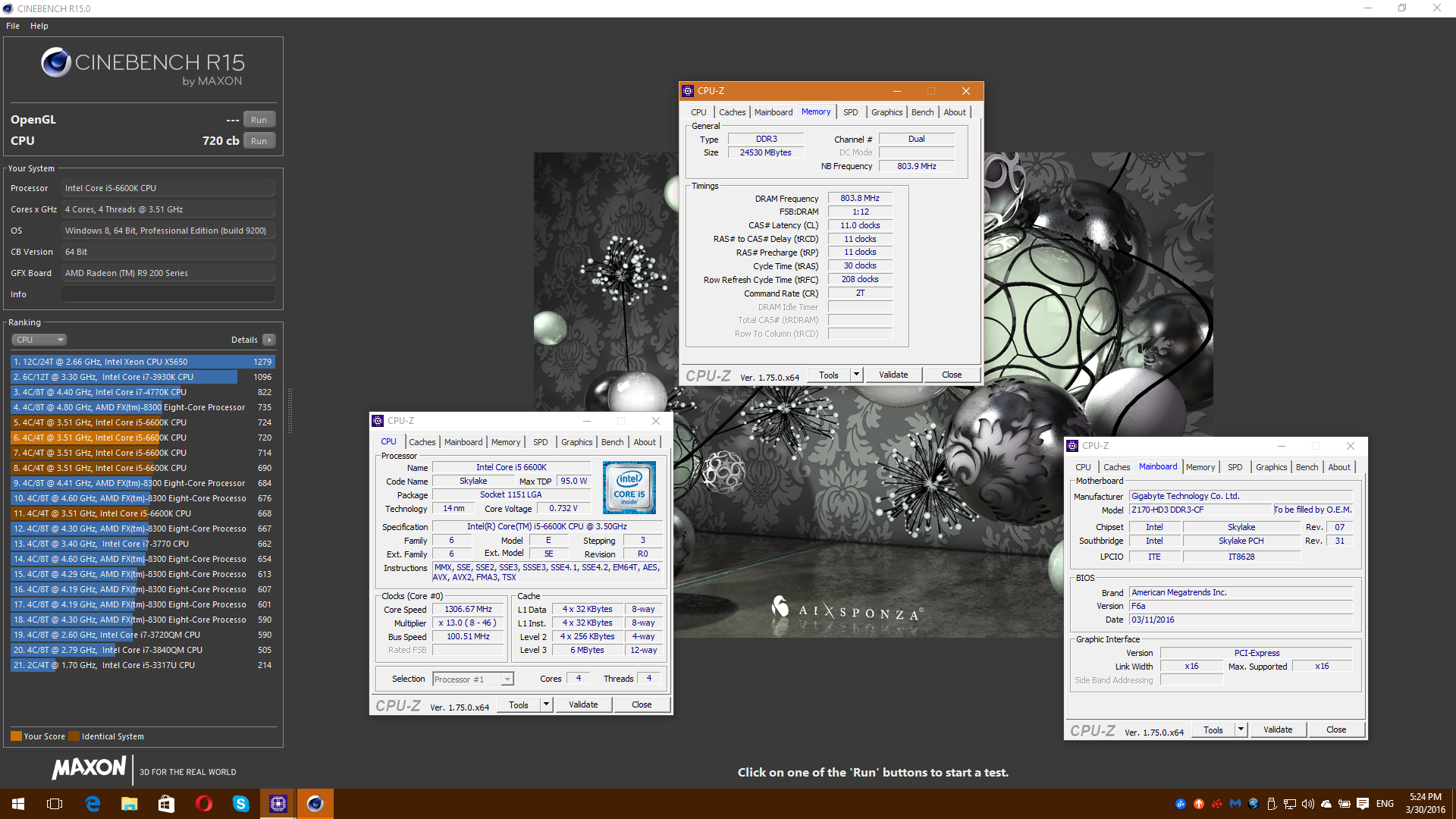Click the red molecule tray icon
The height and width of the screenshot is (819, 1456).
coord(1217,804)
